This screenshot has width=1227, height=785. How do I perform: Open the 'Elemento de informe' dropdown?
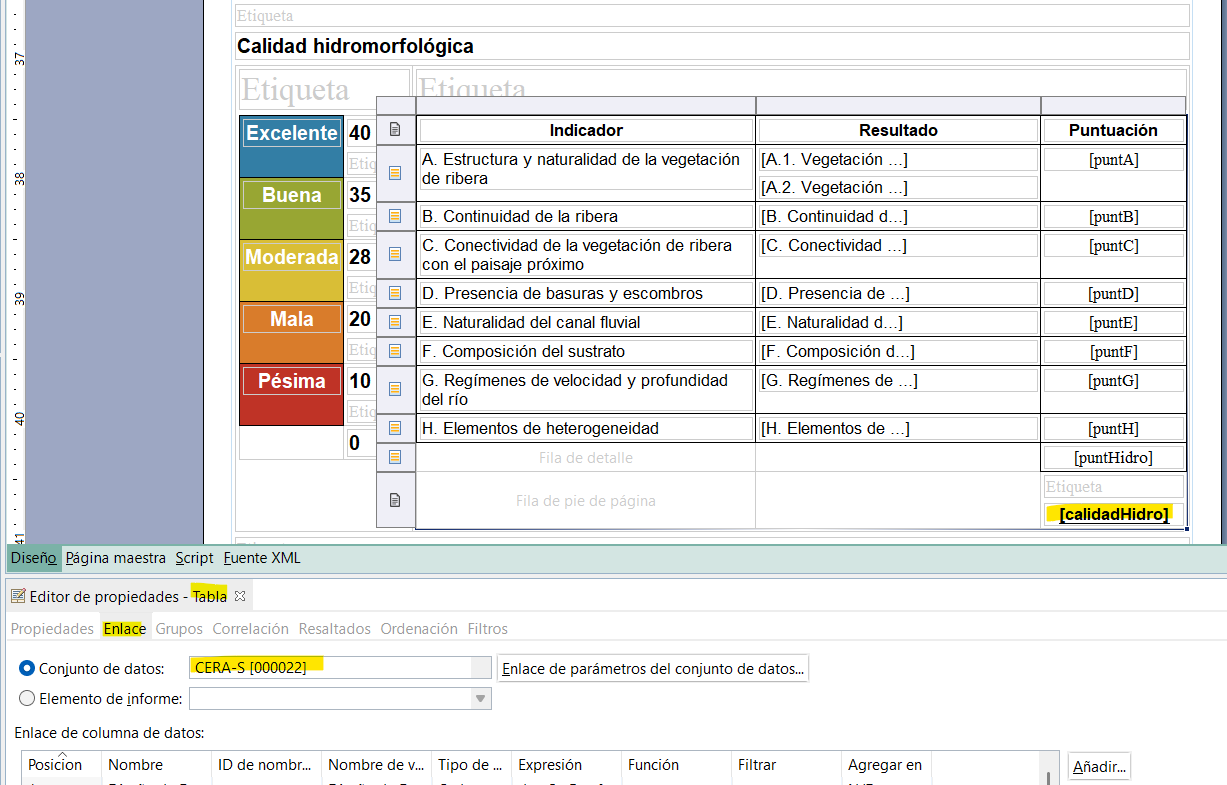(481, 698)
